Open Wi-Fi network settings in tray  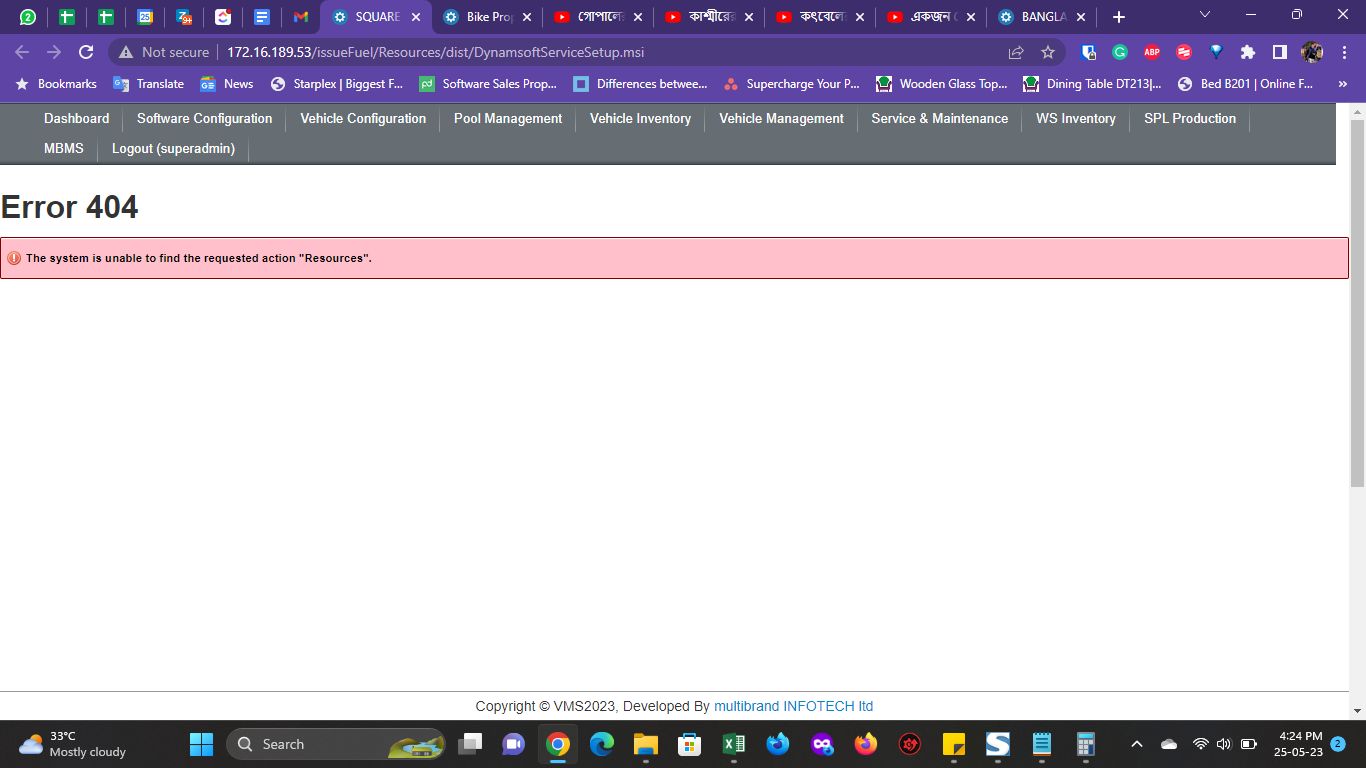pos(1201,744)
